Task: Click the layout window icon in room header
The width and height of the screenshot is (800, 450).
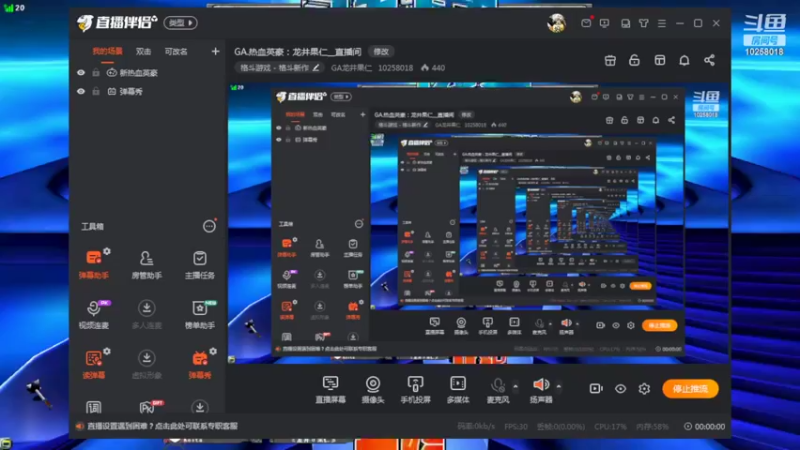Action: pos(660,60)
